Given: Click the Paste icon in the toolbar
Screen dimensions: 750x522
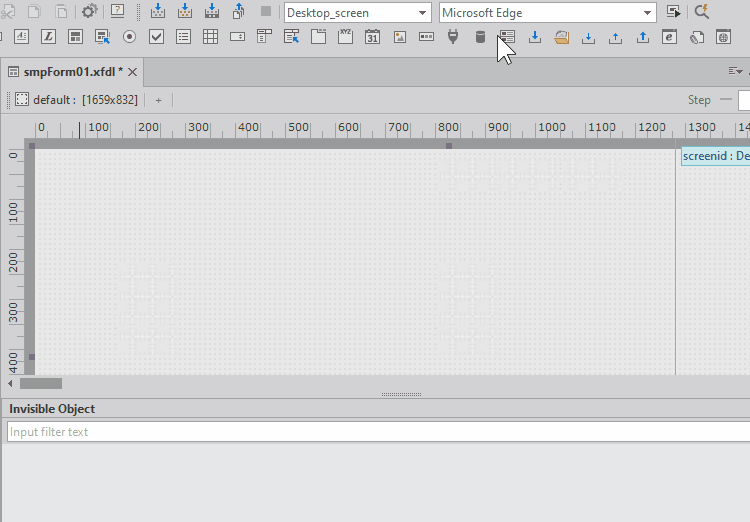Looking at the screenshot, I should pos(61,11).
